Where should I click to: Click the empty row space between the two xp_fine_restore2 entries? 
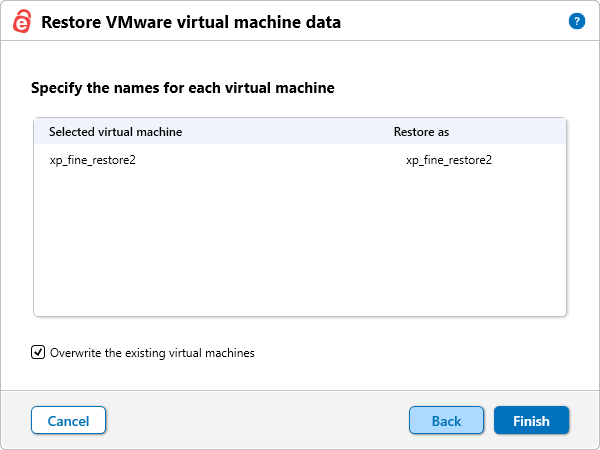[x=270, y=160]
